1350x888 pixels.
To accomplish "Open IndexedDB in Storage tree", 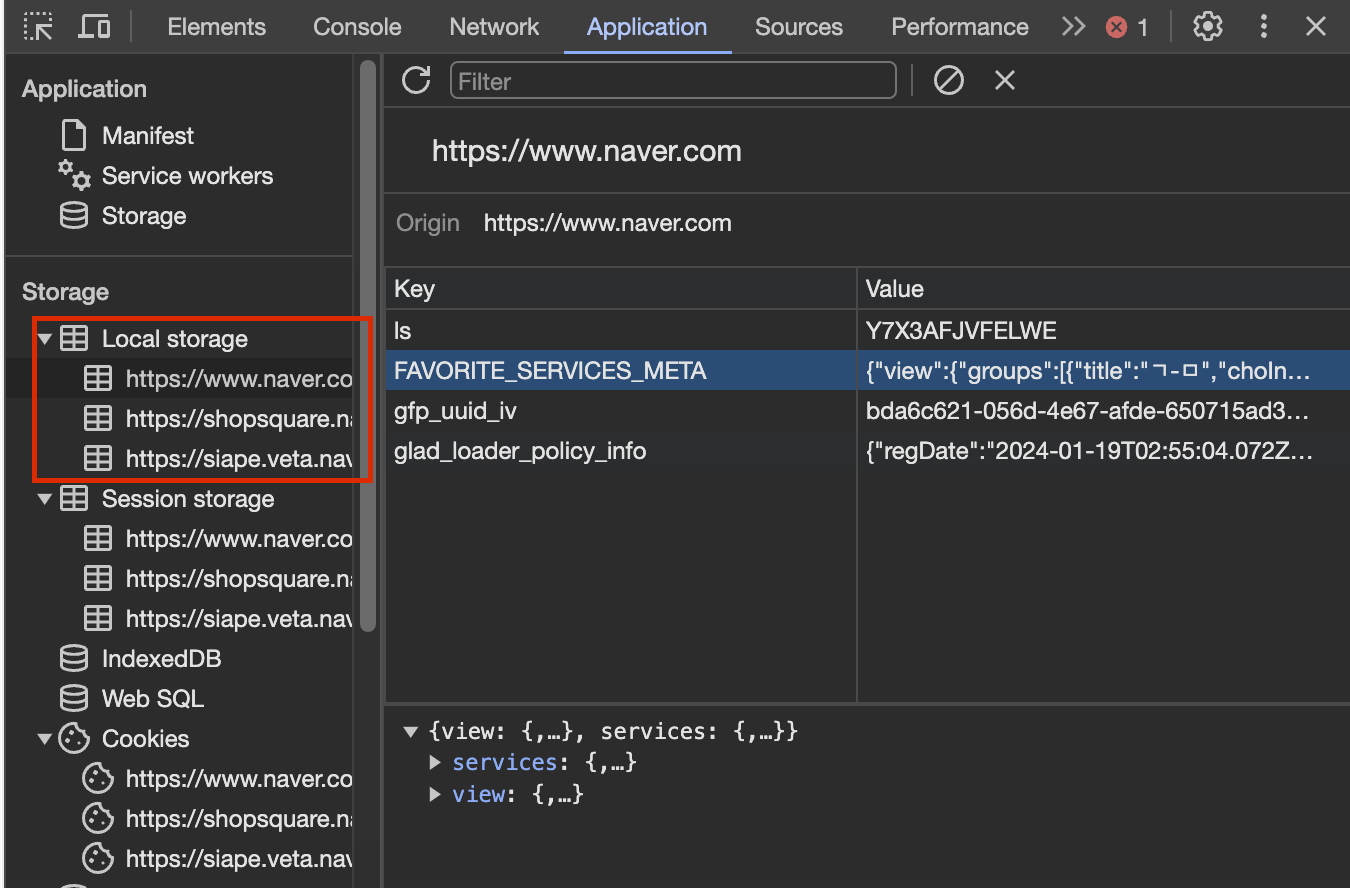I will 161,659.
